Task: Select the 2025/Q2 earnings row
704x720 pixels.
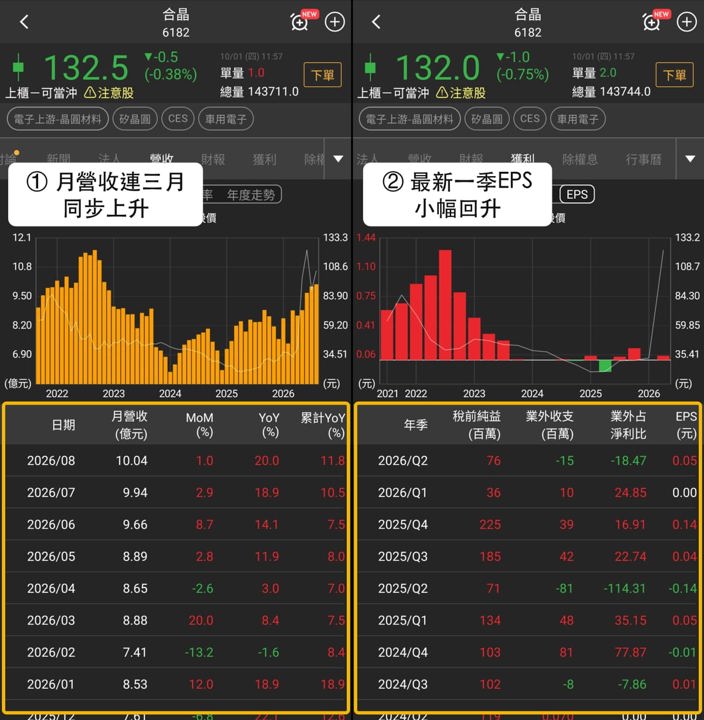Action: [x=528, y=588]
